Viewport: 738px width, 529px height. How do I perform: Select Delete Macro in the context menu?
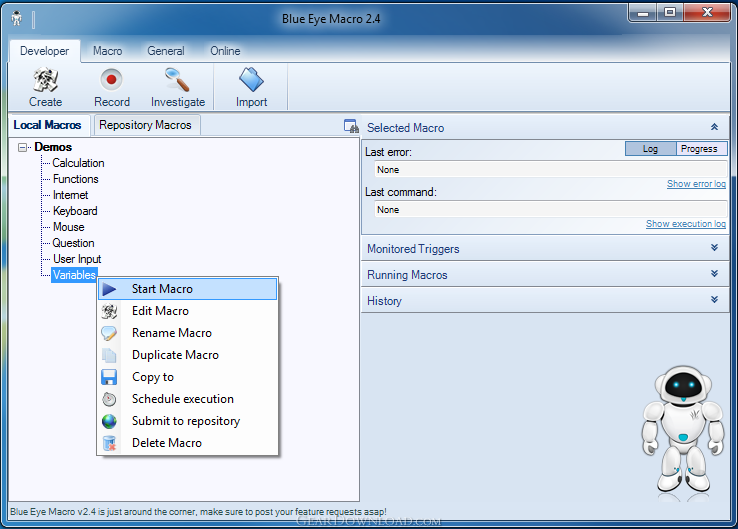(187, 443)
